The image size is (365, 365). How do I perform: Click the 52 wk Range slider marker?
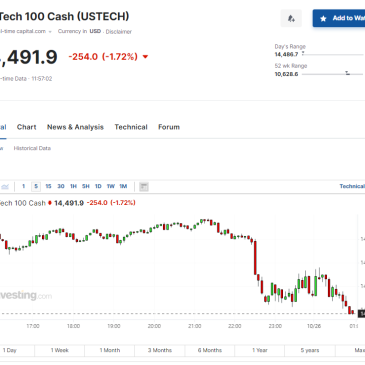(347, 73)
